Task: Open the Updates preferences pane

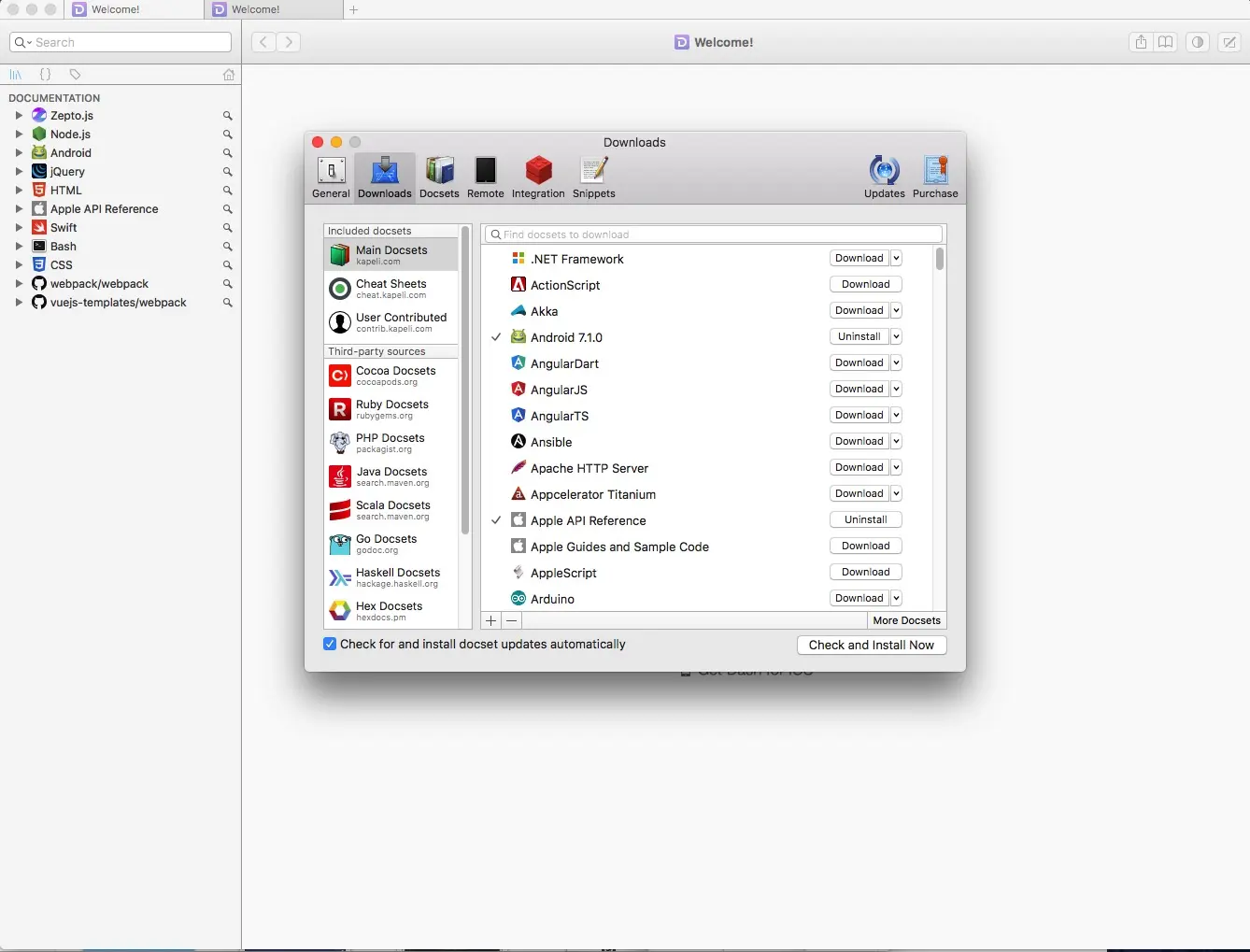Action: coord(884,178)
